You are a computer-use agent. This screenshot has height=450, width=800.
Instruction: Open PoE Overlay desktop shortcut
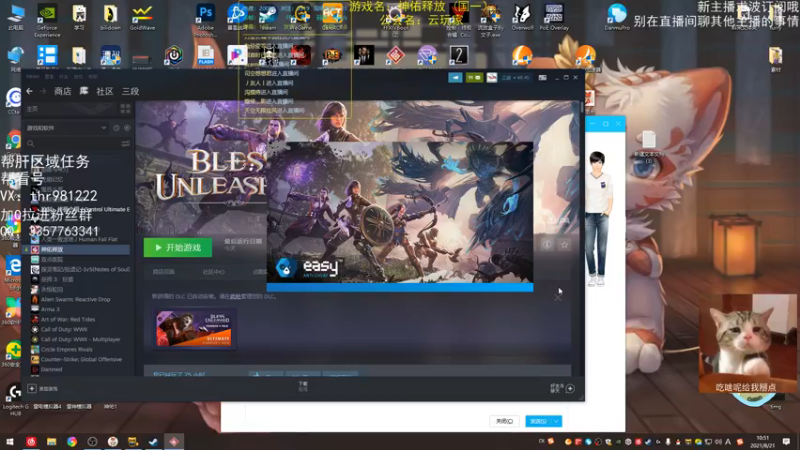(x=554, y=18)
